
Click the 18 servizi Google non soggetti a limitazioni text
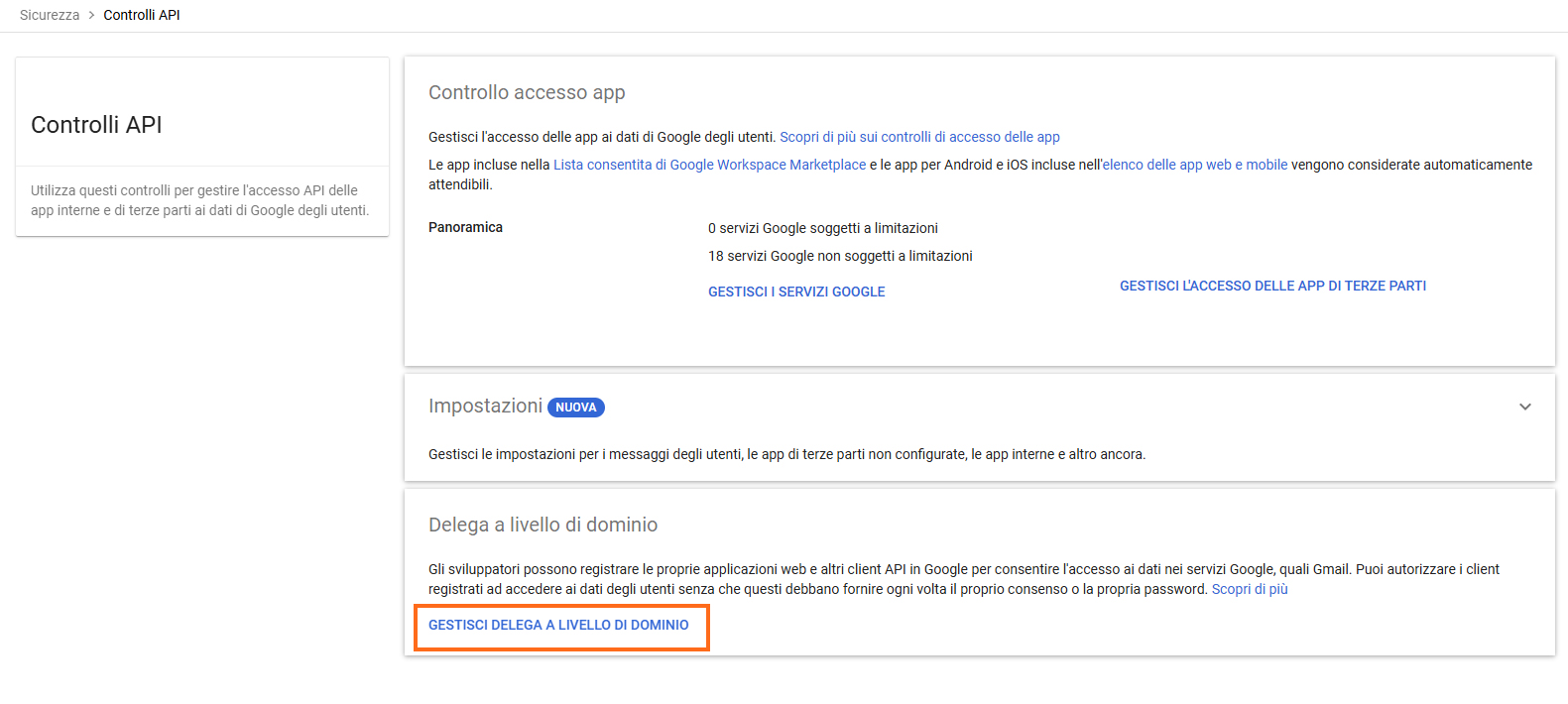(840, 256)
